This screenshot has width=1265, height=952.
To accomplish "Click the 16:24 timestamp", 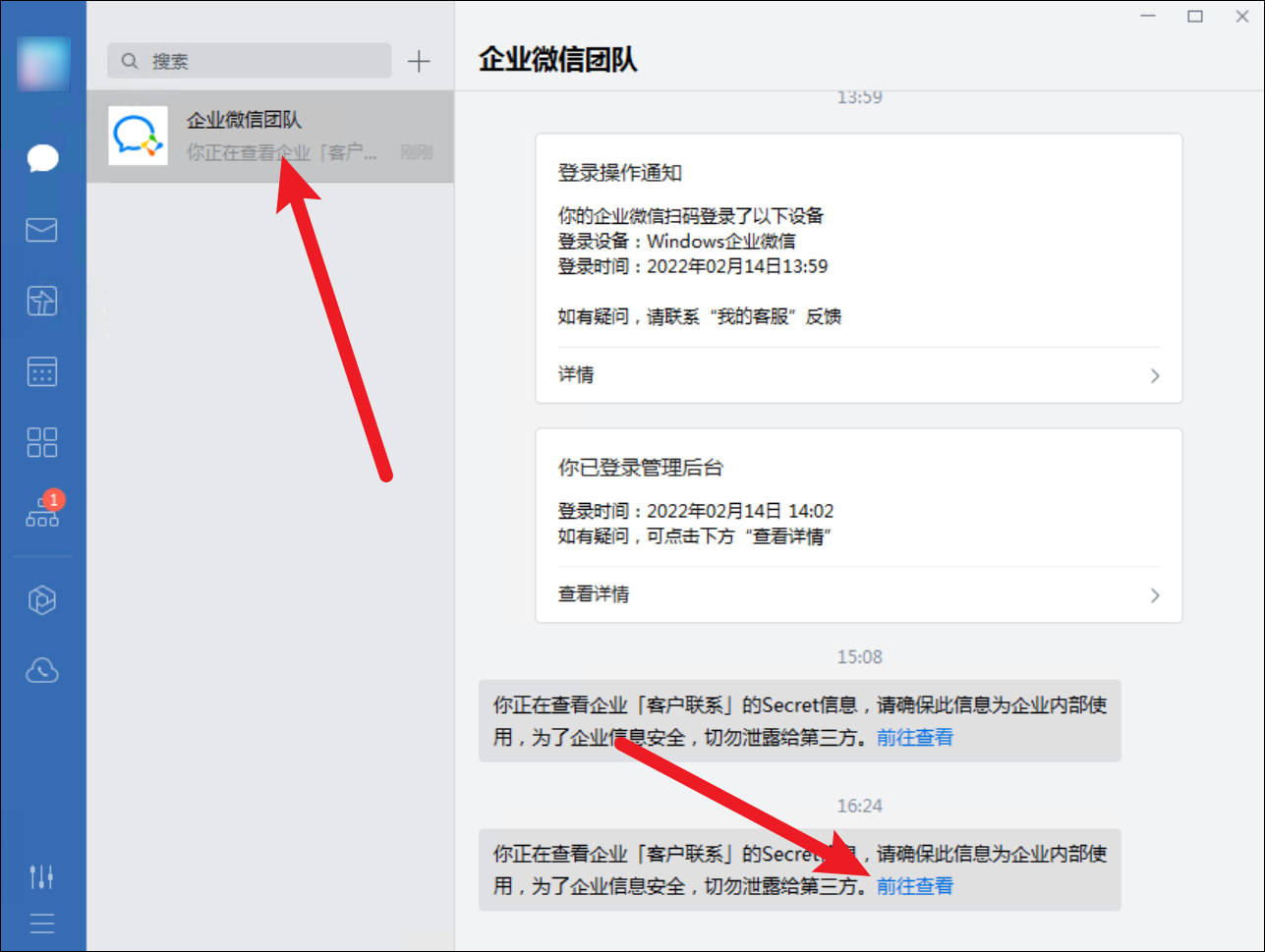I will pos(860,806).
